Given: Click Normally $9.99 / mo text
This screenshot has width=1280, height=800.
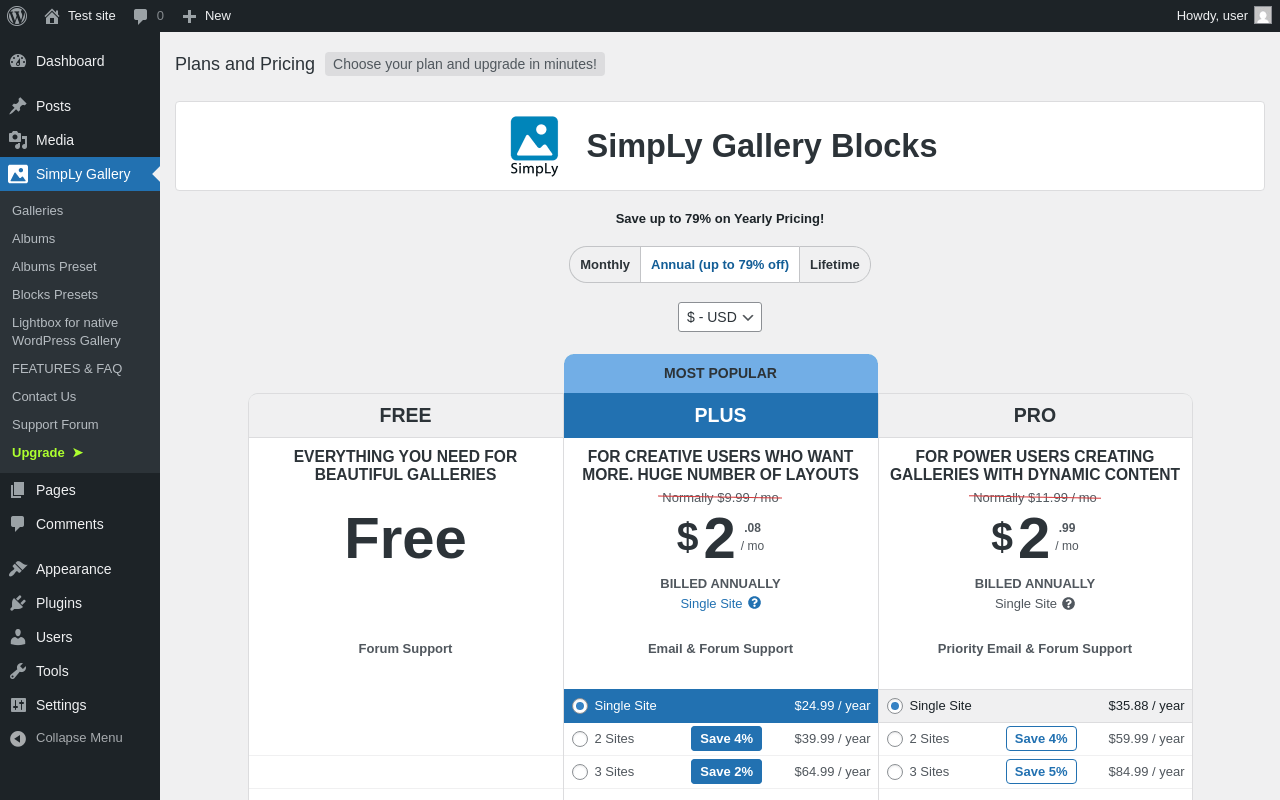Looking at the screenshot, I should pyautogui.click(x=720, y=498).
